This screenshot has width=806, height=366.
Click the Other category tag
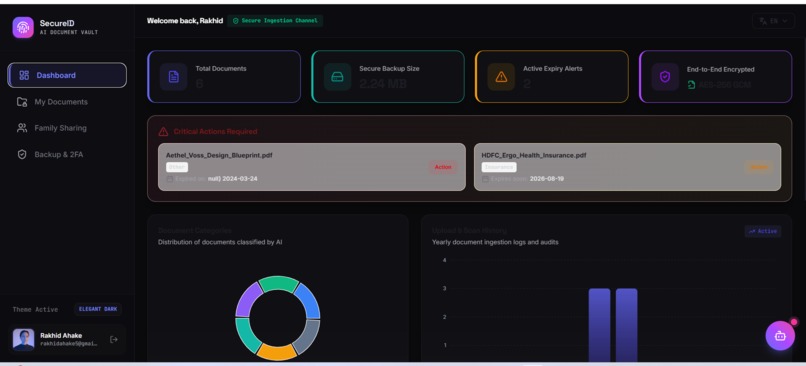pyautogui.click(x=177, y=167)
